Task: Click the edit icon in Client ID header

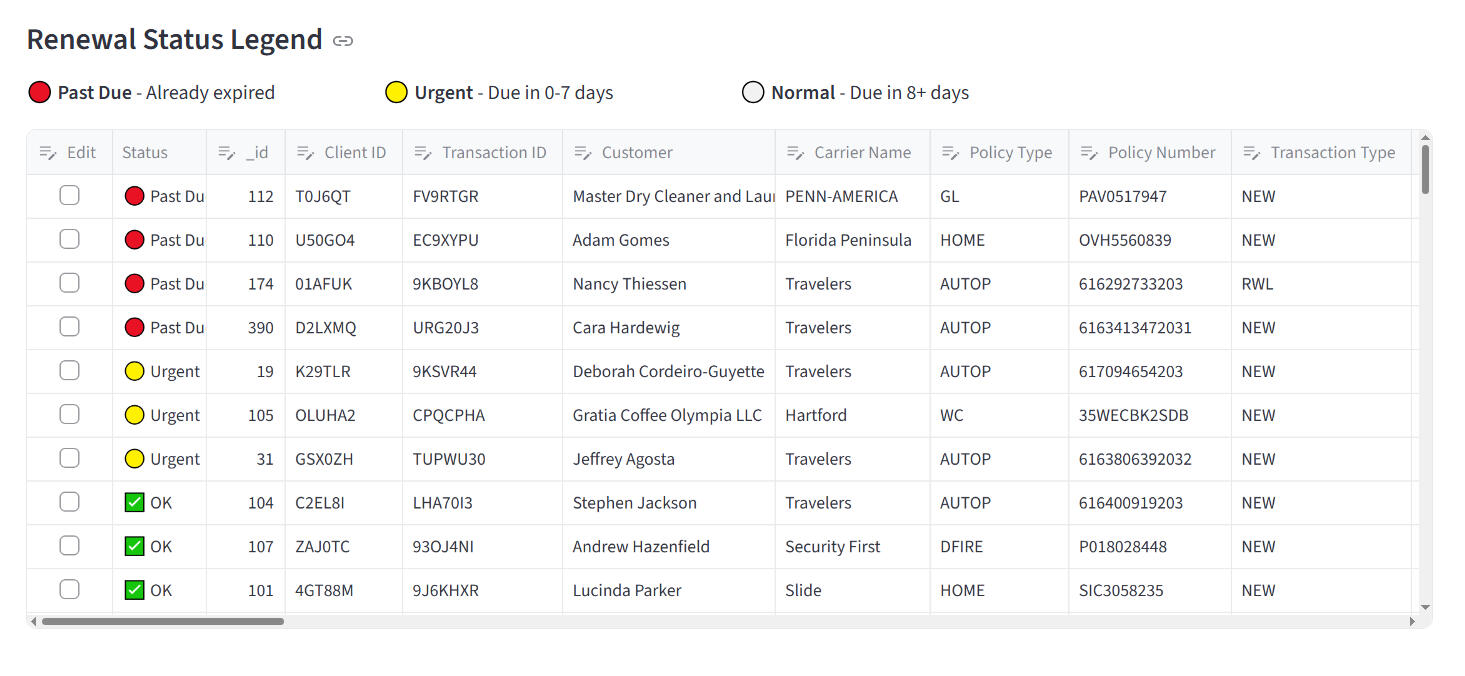Action: click(305, 153)
